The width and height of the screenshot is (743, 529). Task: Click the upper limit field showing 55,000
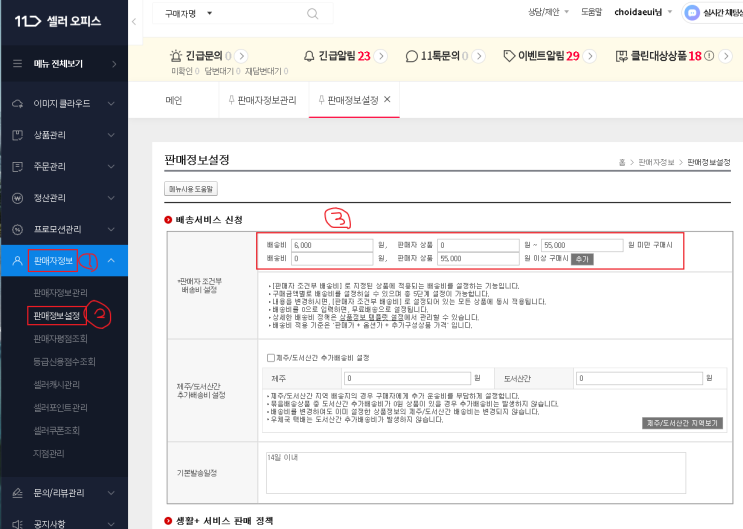point(582,245)
